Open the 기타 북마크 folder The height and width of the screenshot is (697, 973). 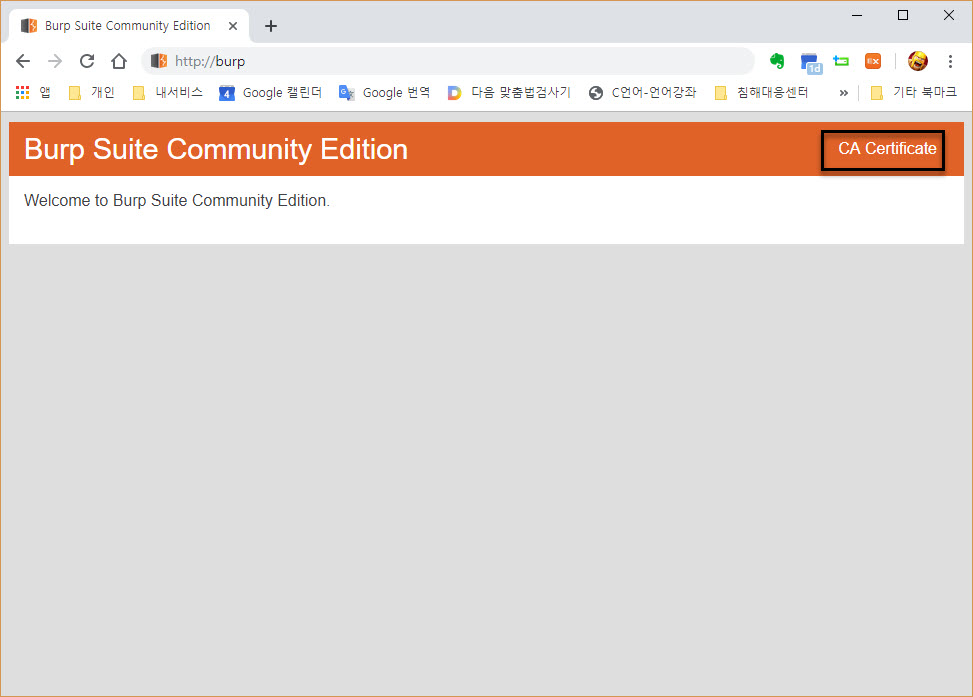[913, 92]
